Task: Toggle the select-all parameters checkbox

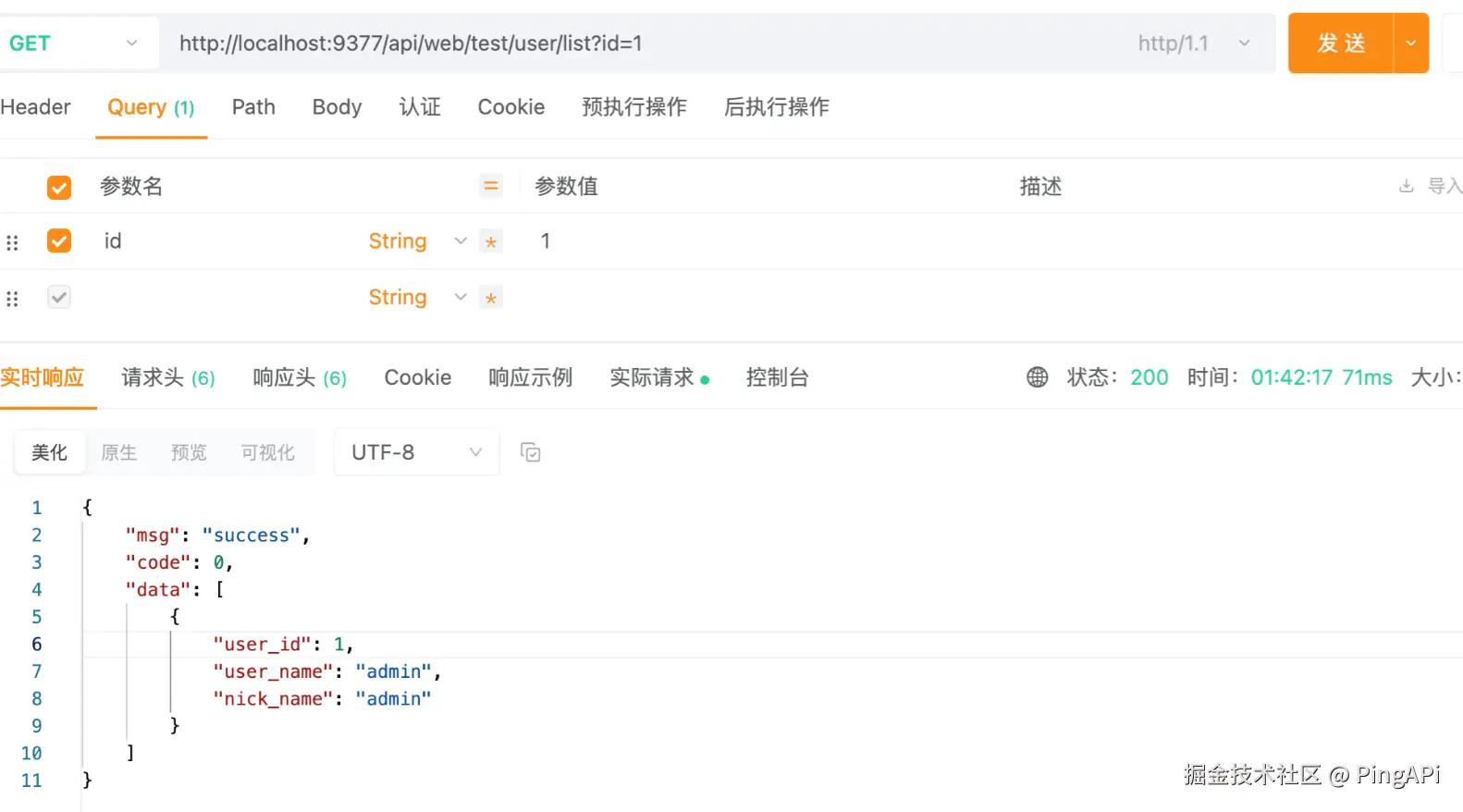Action: coord(59,187)
